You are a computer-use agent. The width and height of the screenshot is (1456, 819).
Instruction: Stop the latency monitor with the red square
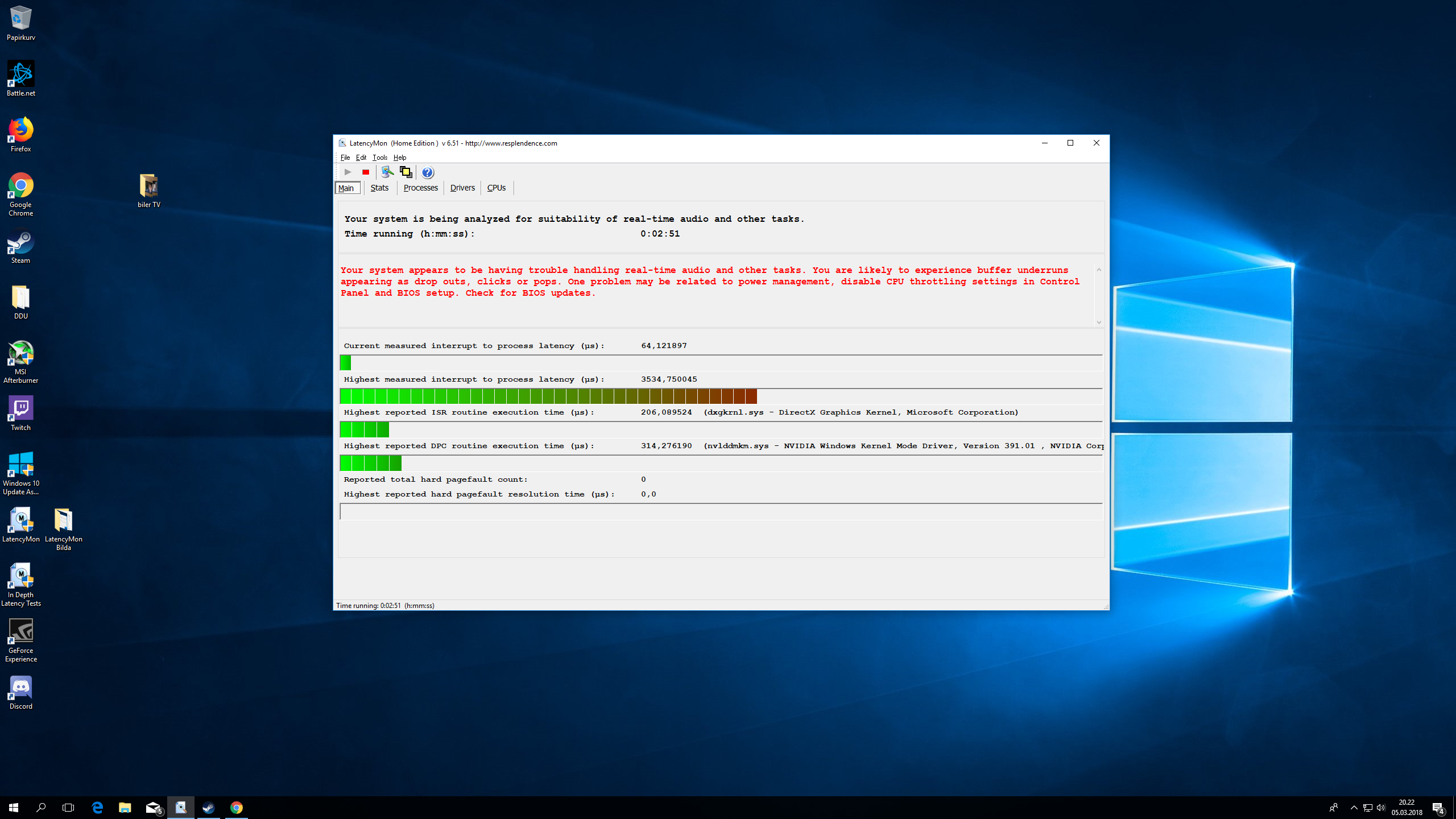click(x=366, y=172)
